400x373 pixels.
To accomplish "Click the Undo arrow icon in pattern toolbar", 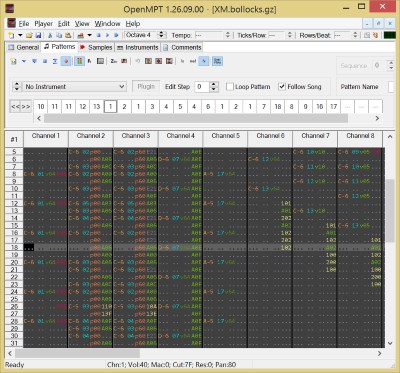I will tap(137, 61).
